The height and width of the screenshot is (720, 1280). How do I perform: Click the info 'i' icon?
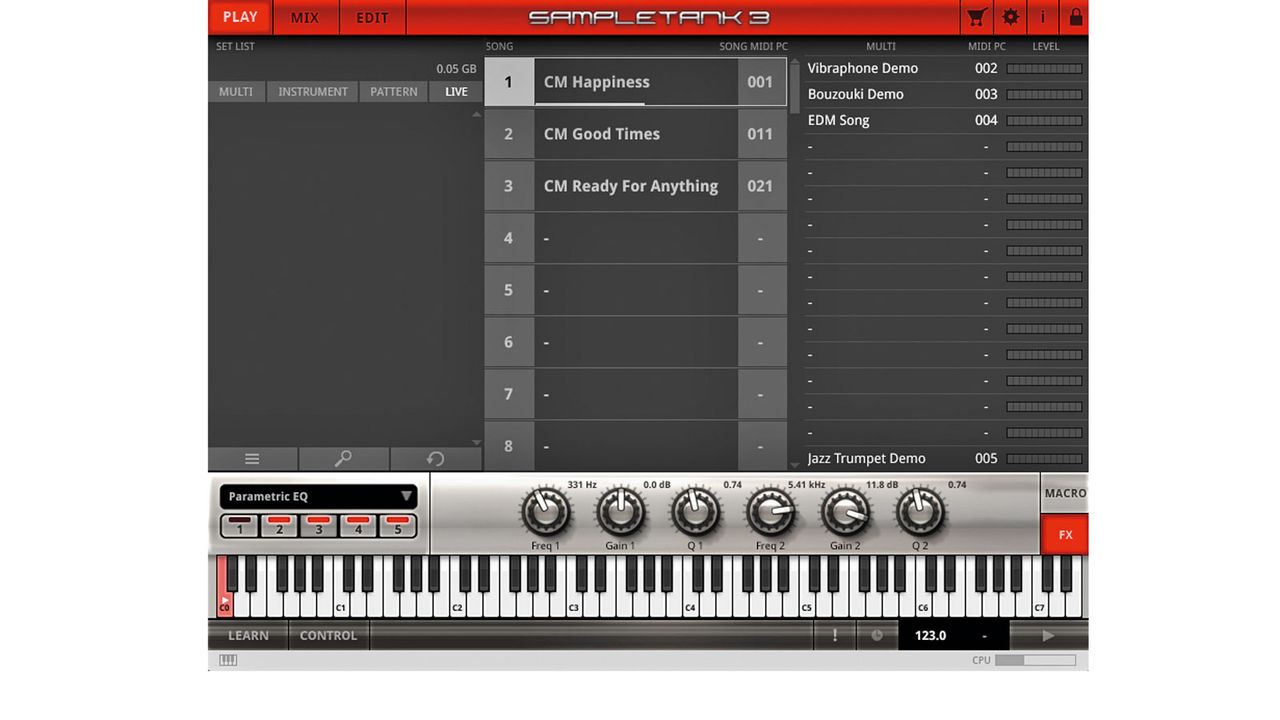point(1043,17)
